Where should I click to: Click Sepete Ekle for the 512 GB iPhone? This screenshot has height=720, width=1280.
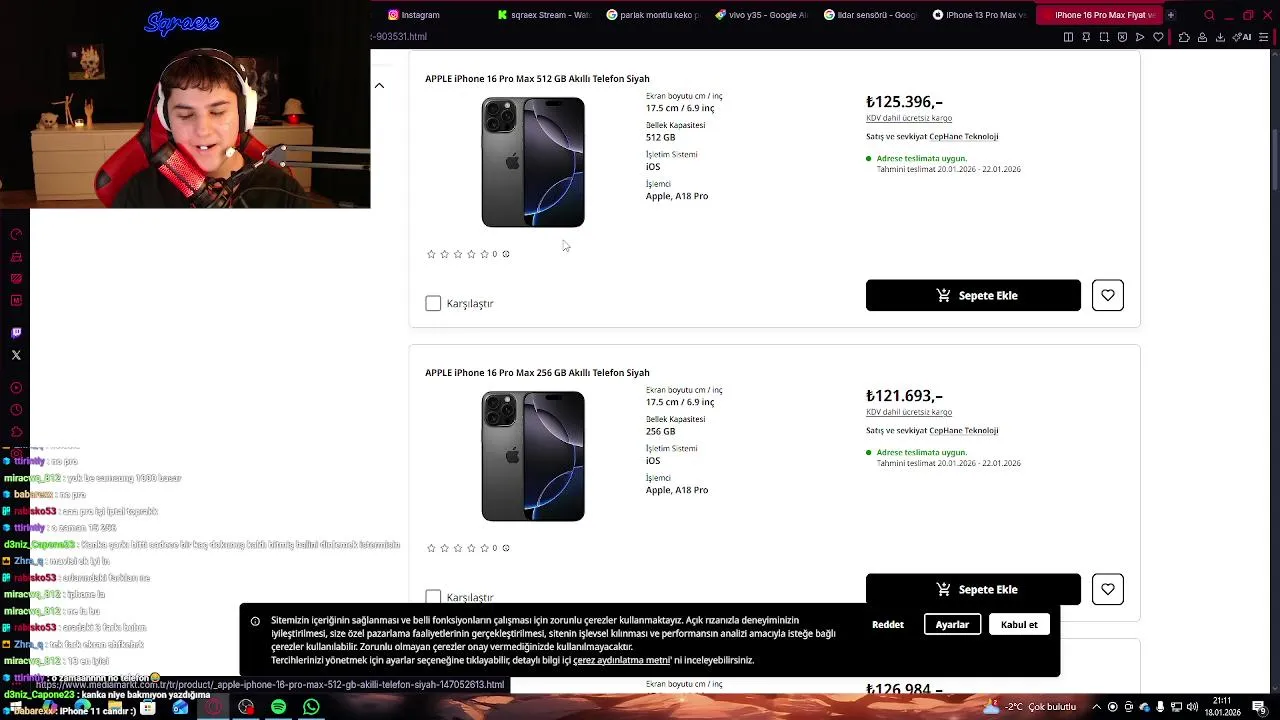coord(973,295)
